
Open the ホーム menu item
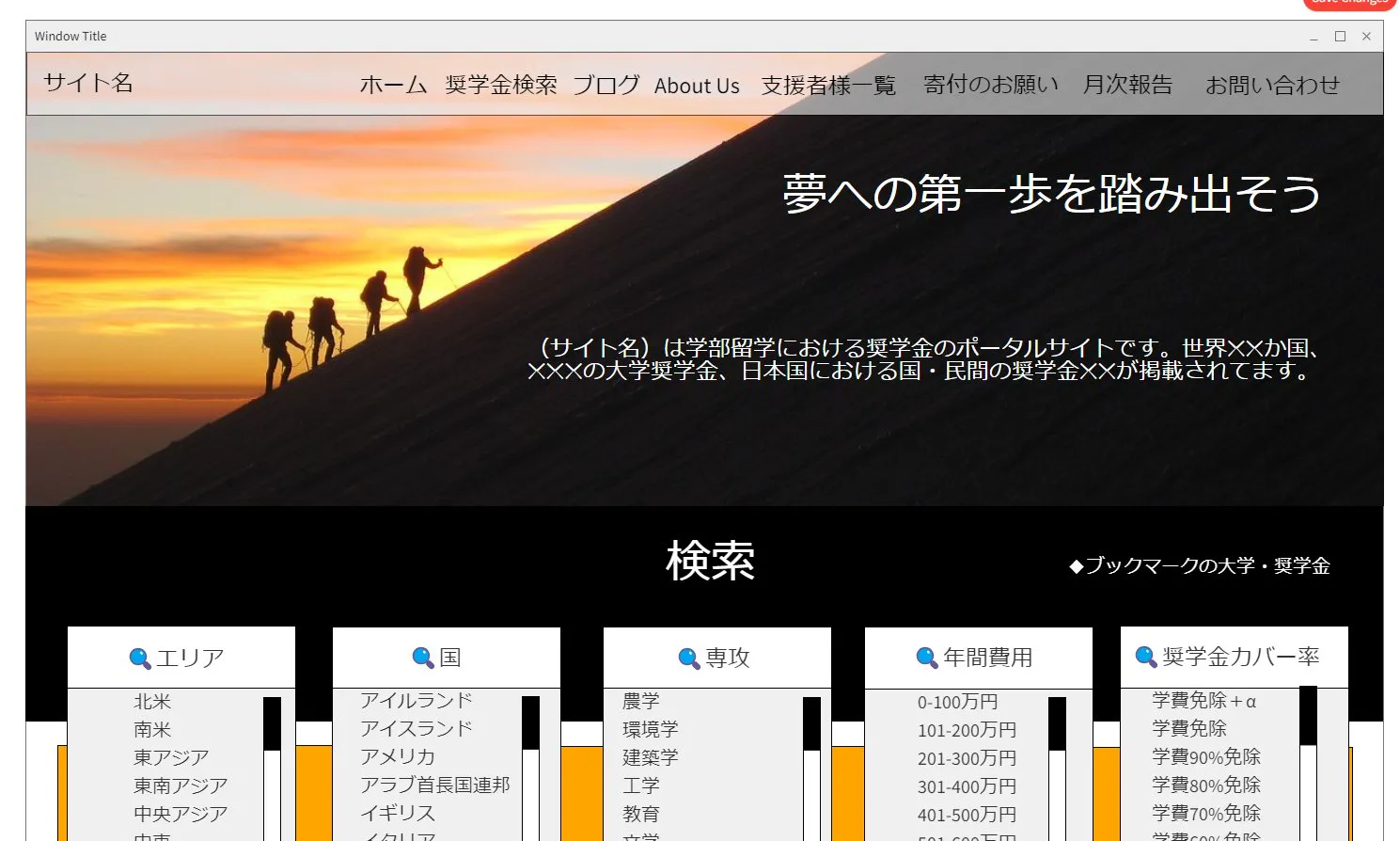pos(393,86)
